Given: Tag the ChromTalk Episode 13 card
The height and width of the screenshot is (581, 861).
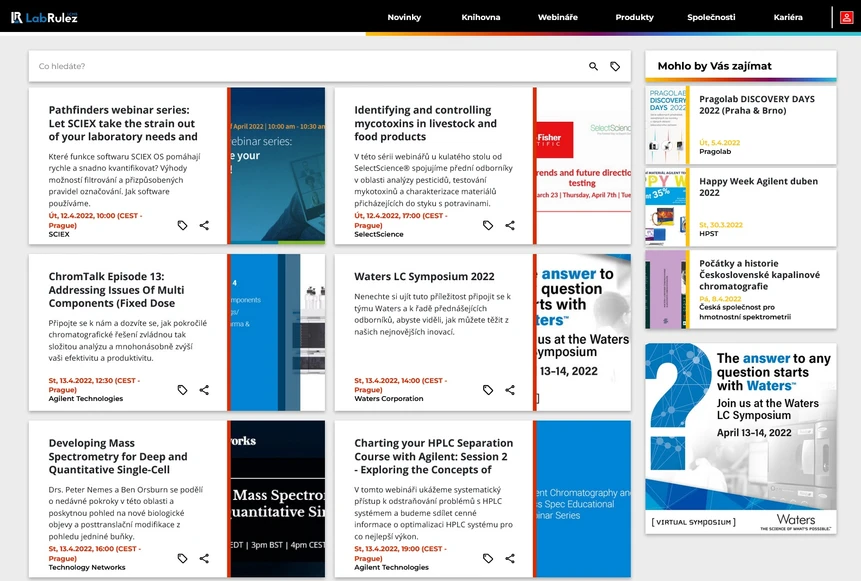Looking at the screenshot, I should pos(182,390).
